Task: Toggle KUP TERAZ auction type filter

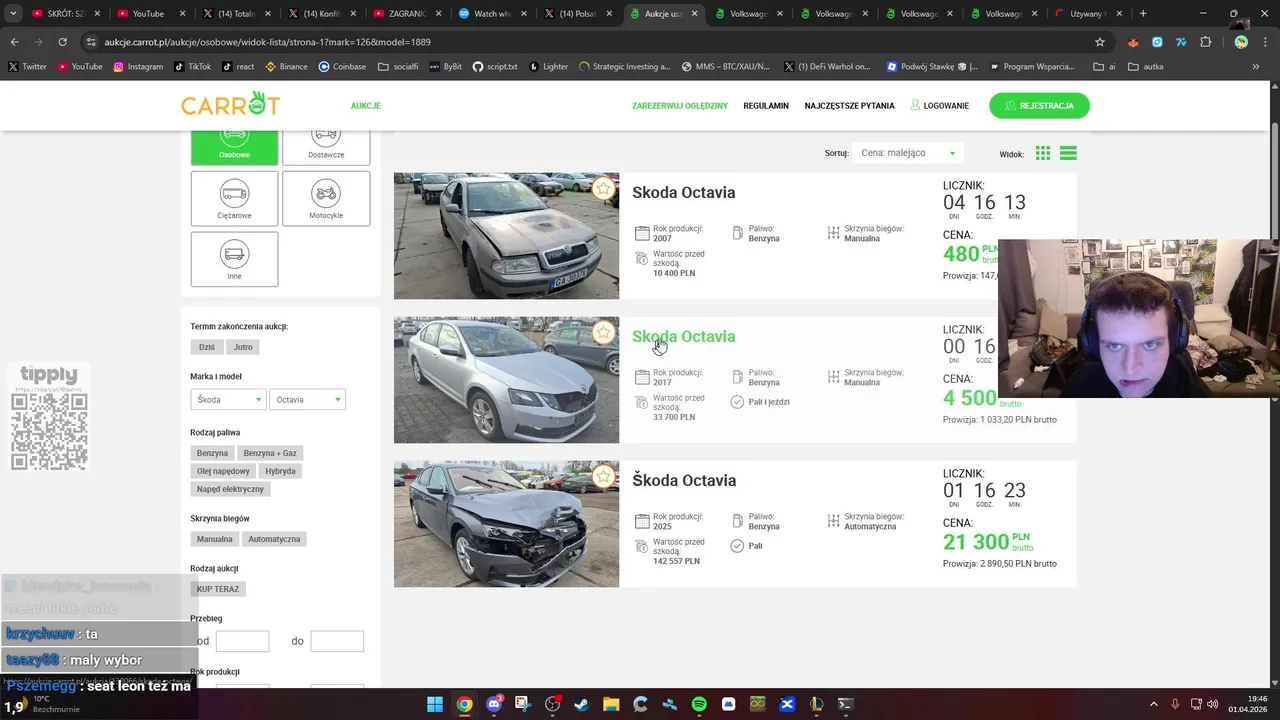Action: coord(218,589)
